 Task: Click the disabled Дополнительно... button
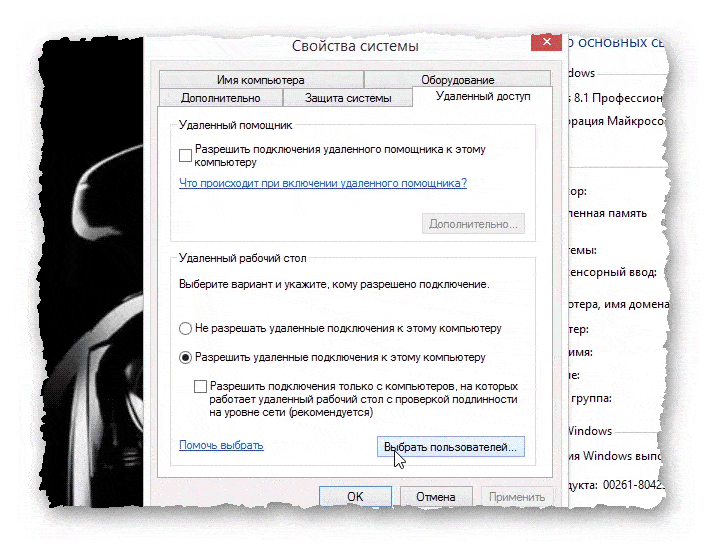point(473,224)
